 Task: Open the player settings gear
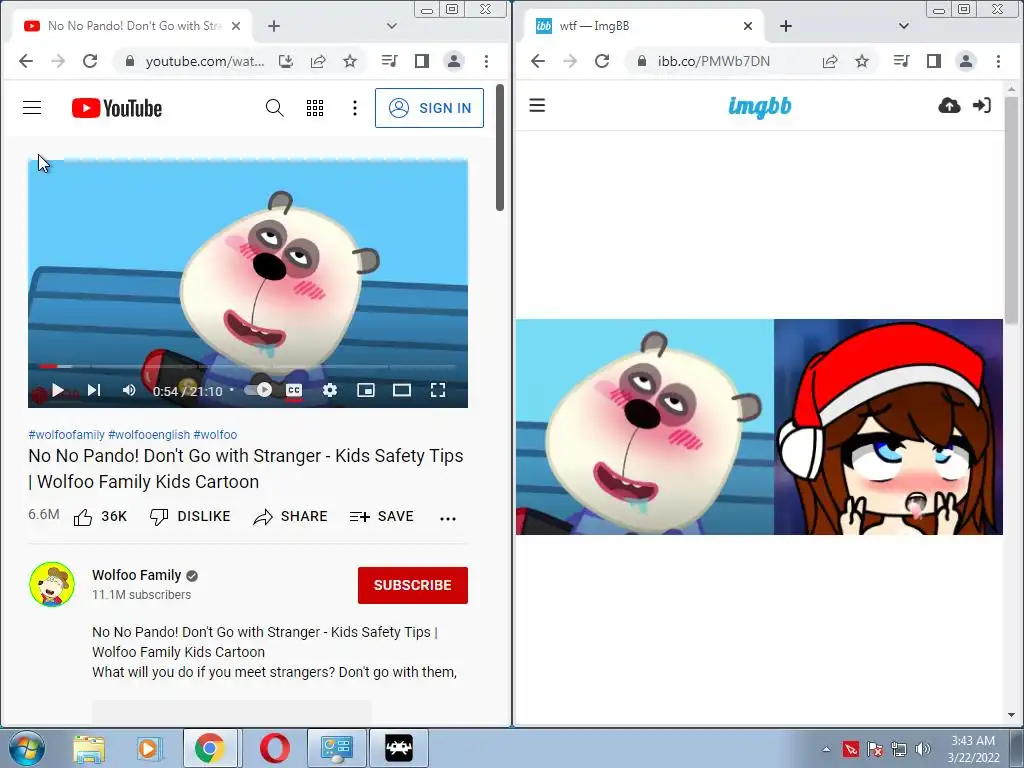[x=330, y=390]
